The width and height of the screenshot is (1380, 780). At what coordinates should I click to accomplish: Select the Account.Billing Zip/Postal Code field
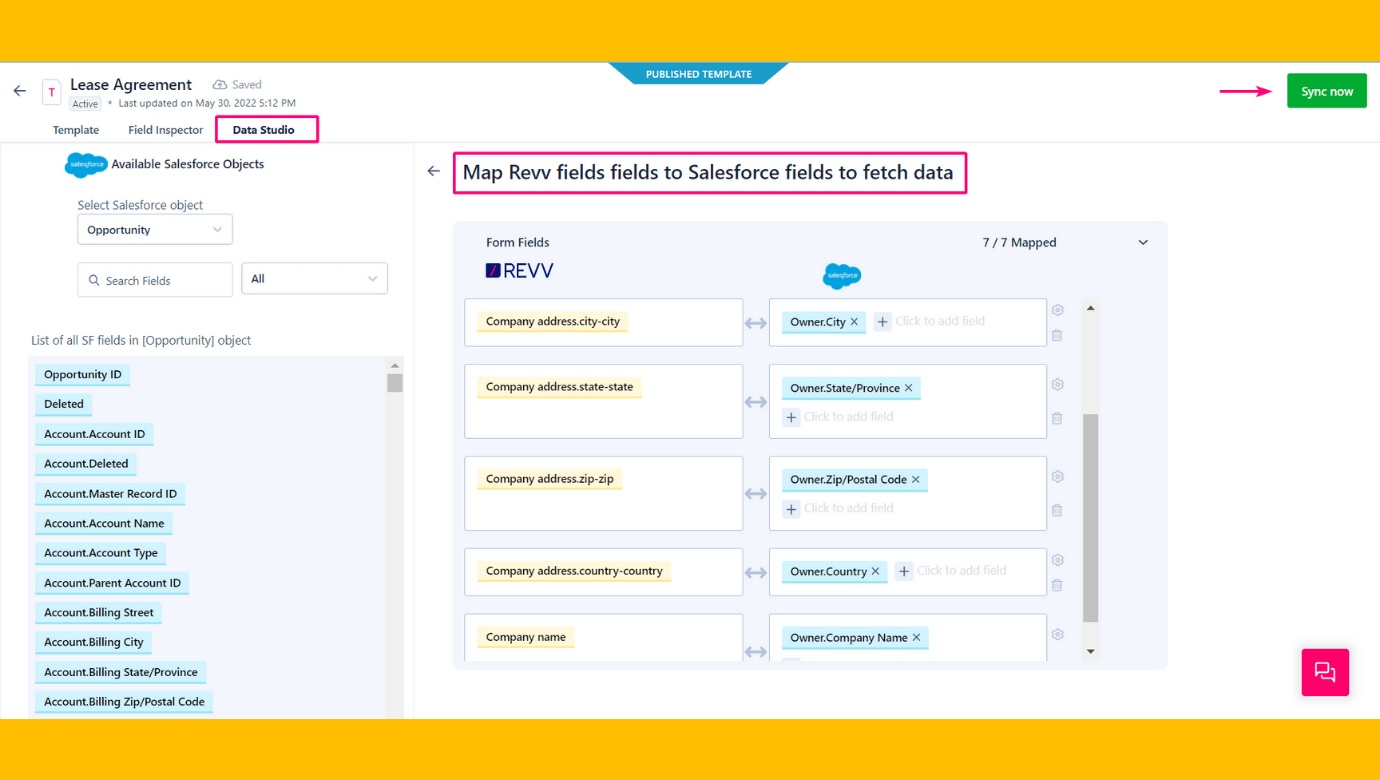(x=125, y=702)
